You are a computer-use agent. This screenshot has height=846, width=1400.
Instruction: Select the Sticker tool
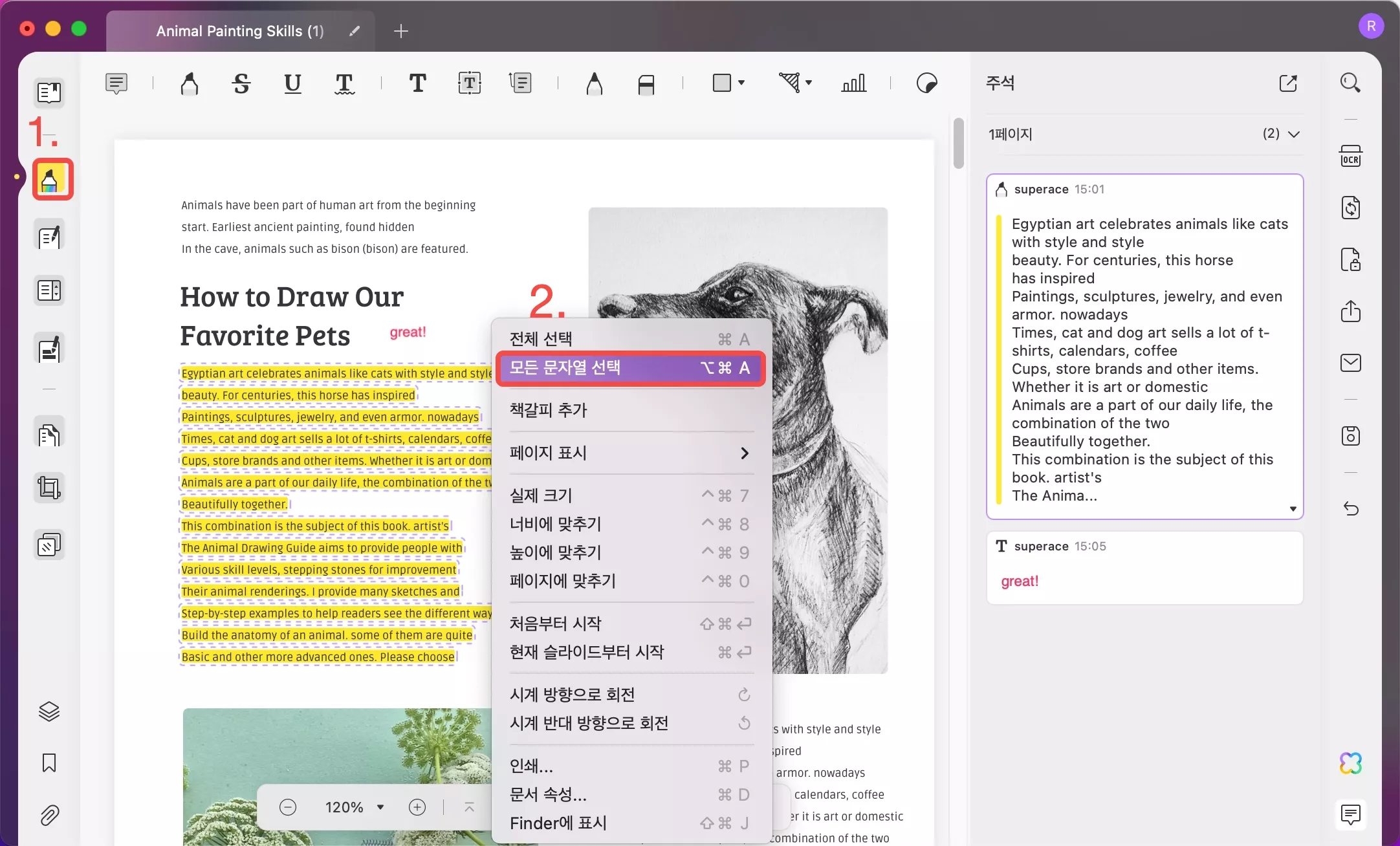pyautogui.click(x=927, y=83)
